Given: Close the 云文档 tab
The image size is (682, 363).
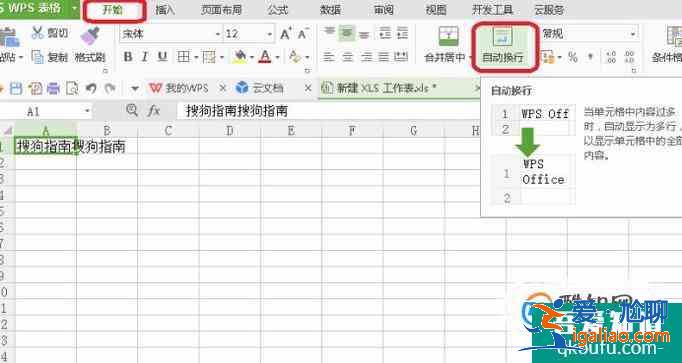Looking at the screenshot, I should pos(308,88).
